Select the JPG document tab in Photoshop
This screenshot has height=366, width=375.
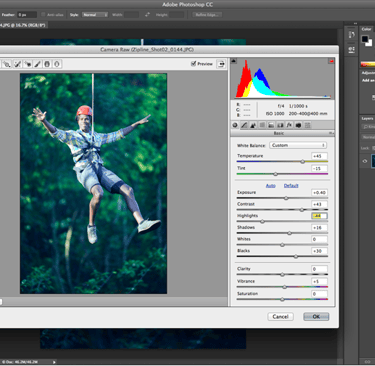(23, 25)
